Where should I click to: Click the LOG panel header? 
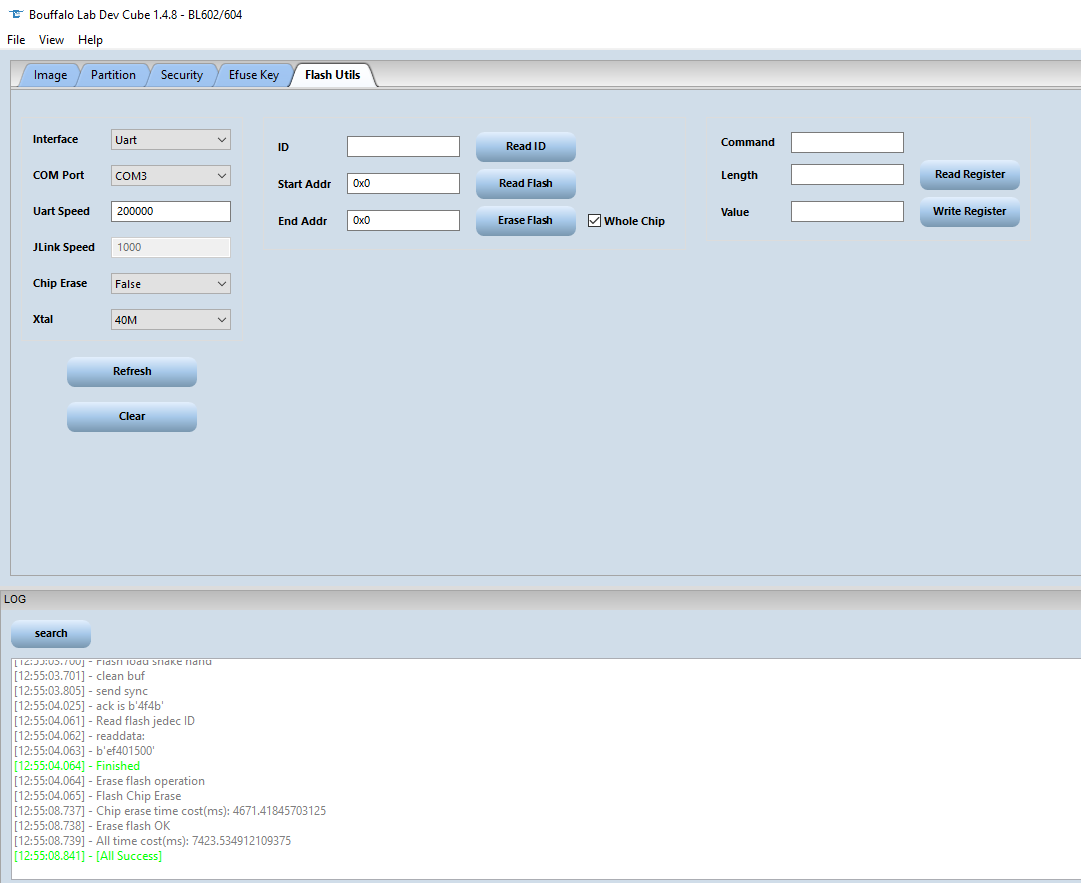(540, 599)
